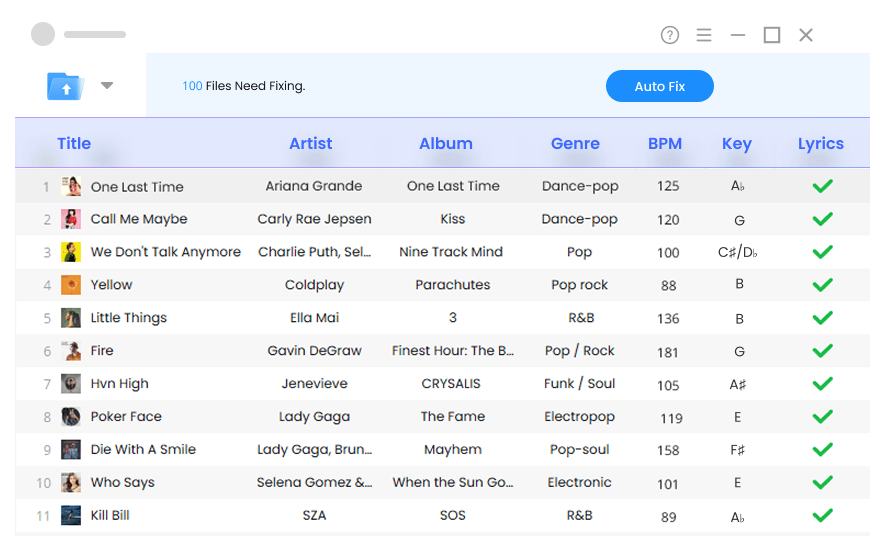Click artist Coldplay

pos(314,285)
